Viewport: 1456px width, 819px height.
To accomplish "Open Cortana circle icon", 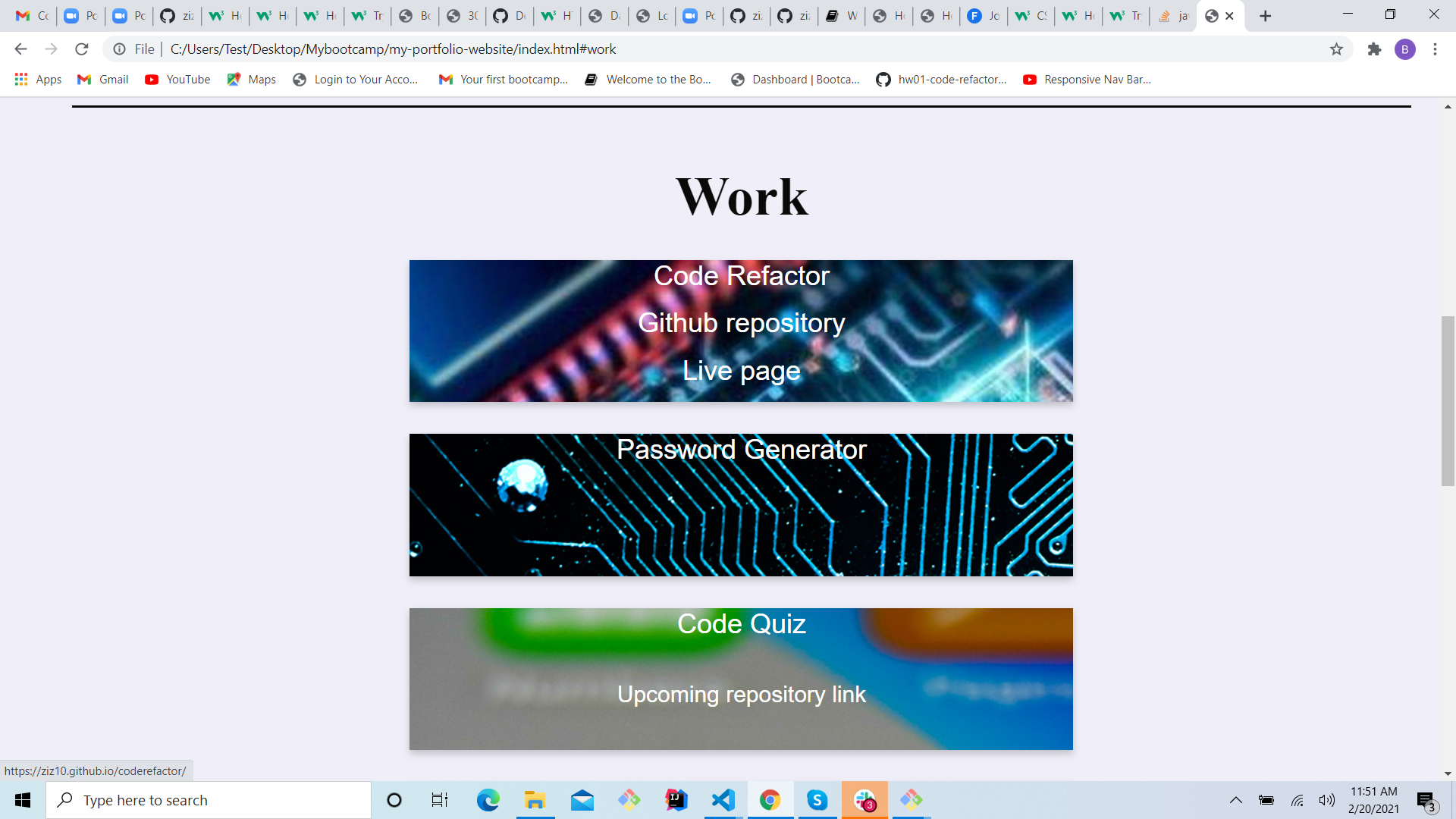I will coord(394,800).
